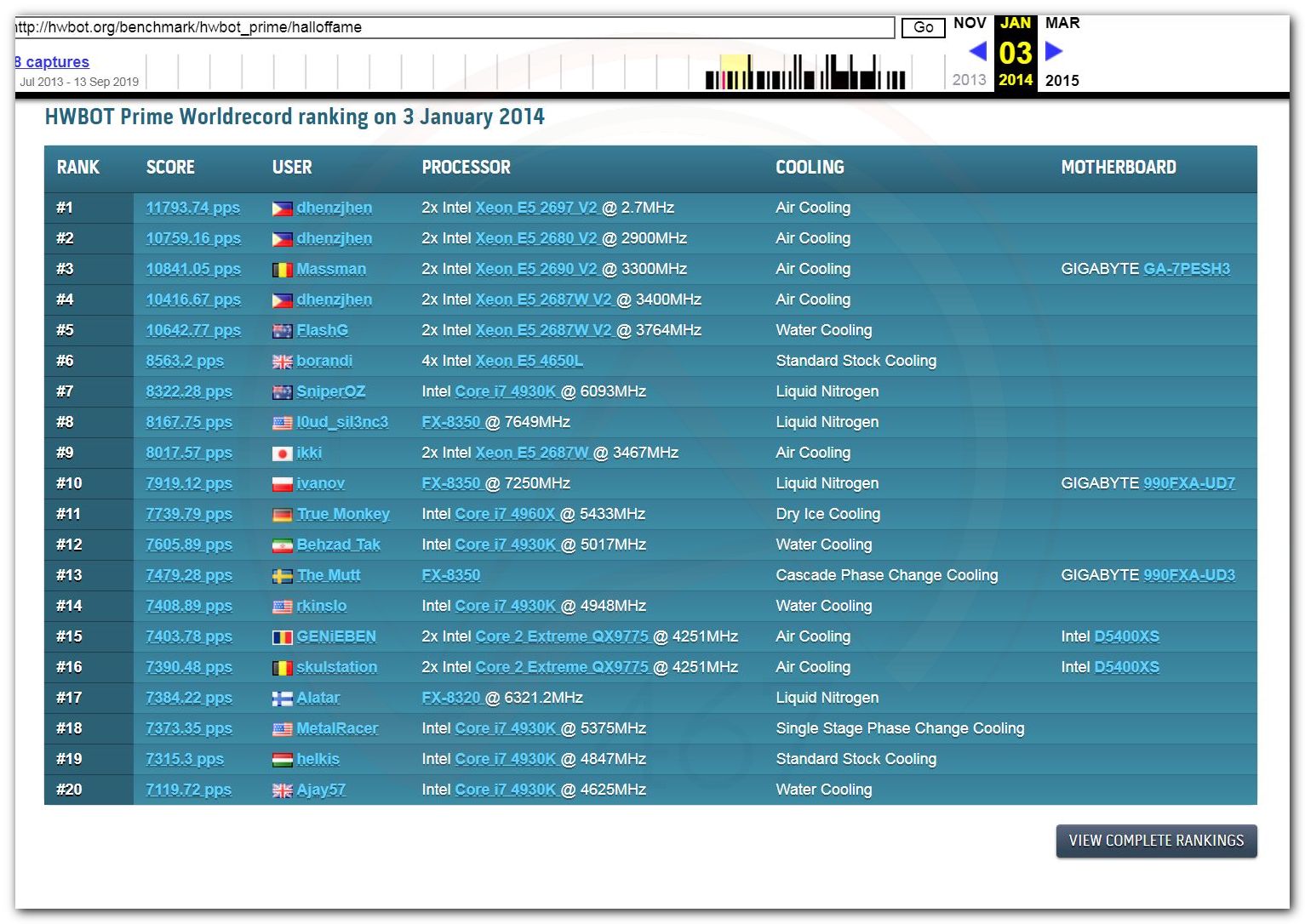
Task: Open the SniperOZ user link
Action: pyautogui.click(x=331, y=391)
